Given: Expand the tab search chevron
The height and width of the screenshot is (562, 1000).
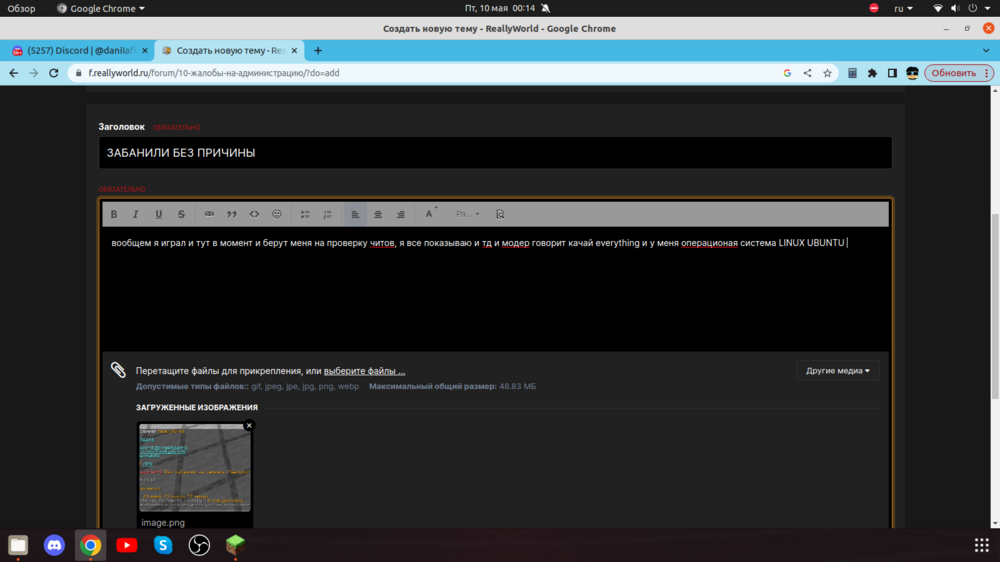Looking at the screenshot, I should click(986, 50).
